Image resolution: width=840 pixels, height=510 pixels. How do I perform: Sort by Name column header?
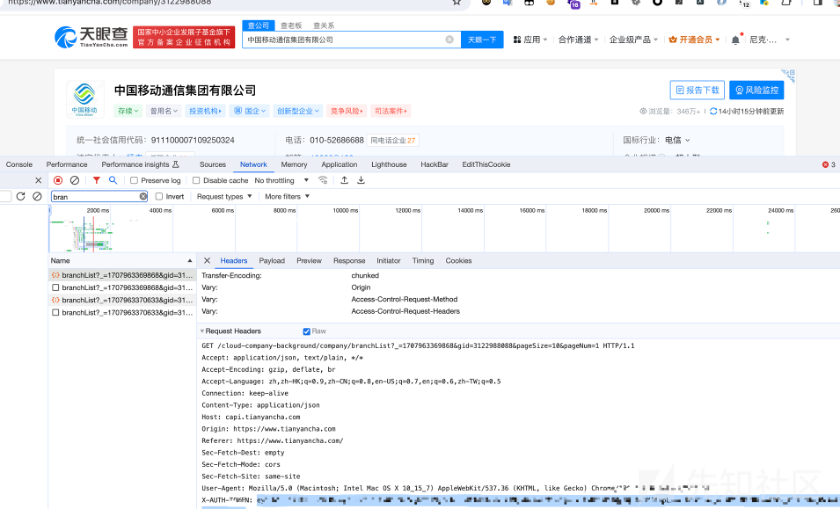tap(121, 261)
